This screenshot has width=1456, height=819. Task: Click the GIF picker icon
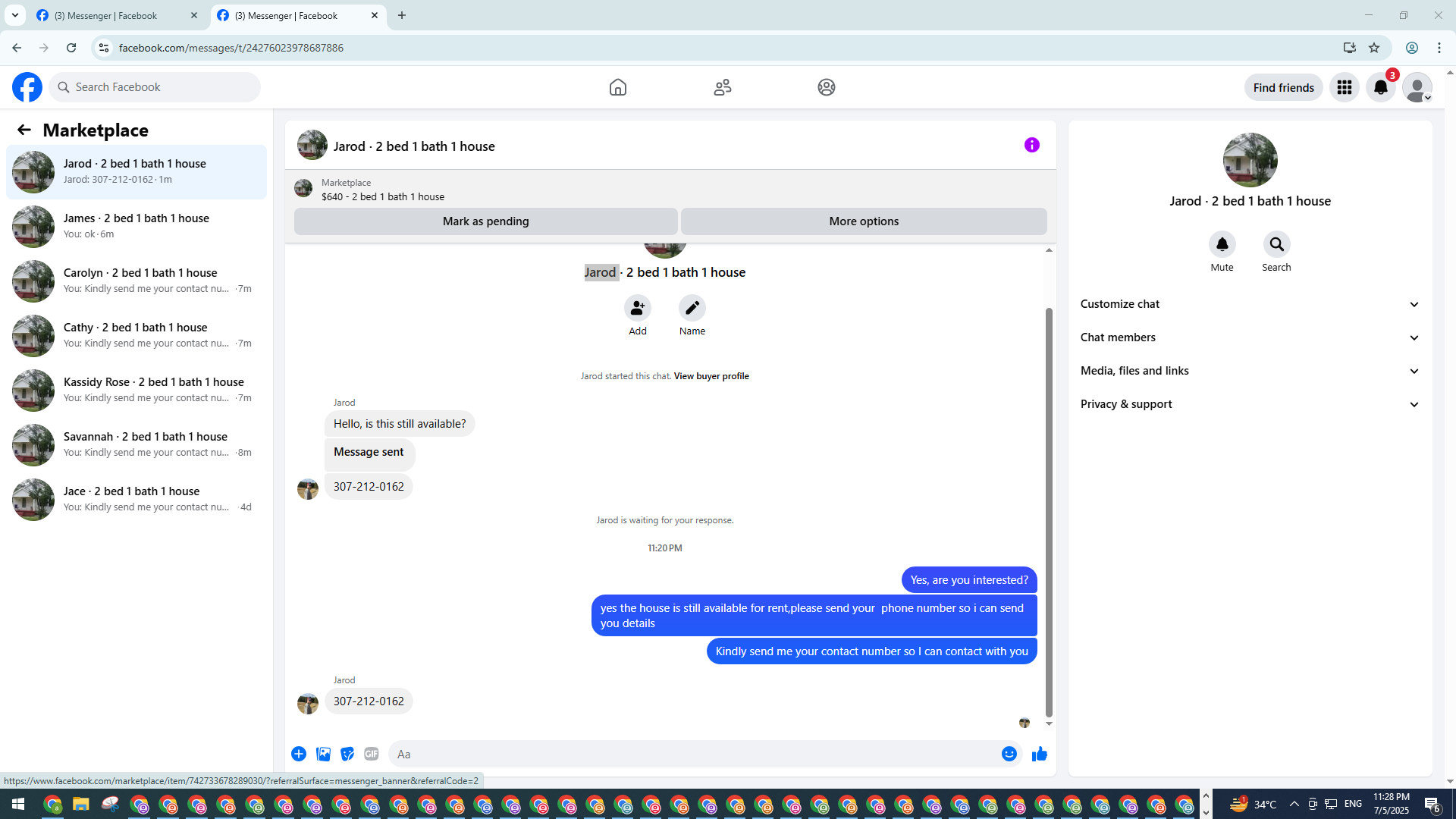coord(371,754)
